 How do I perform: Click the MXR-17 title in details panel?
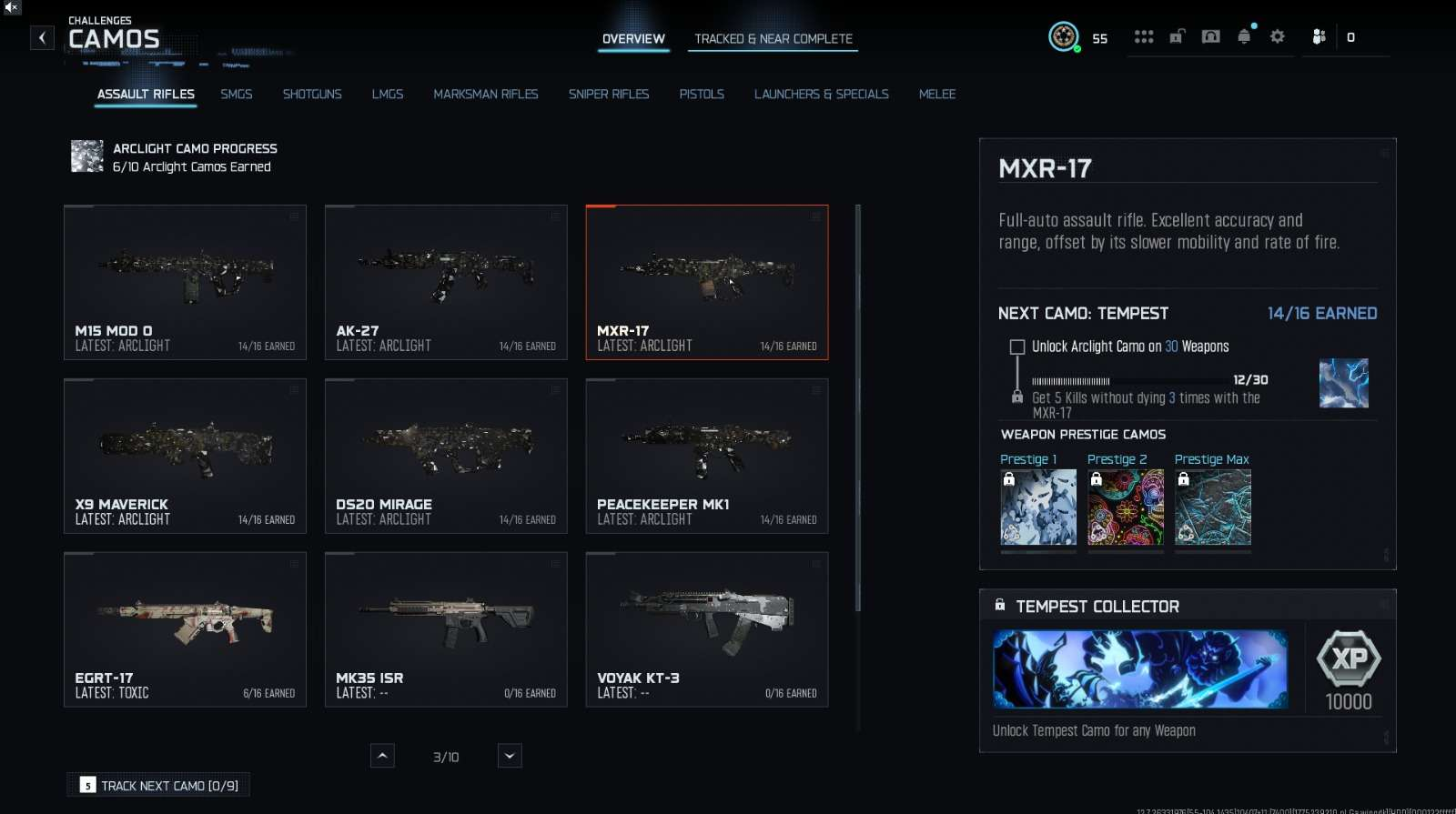1045,168
